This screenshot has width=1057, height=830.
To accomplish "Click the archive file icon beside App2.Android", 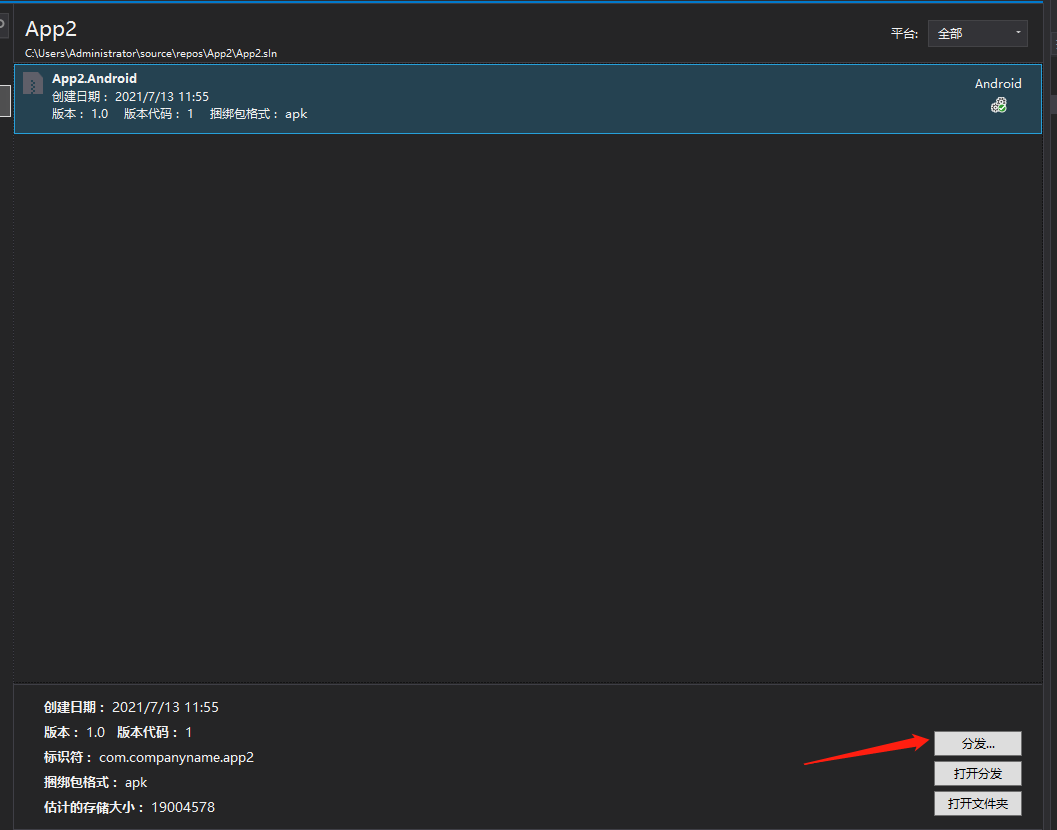I will pyautogui.click(x=33, y=84).
